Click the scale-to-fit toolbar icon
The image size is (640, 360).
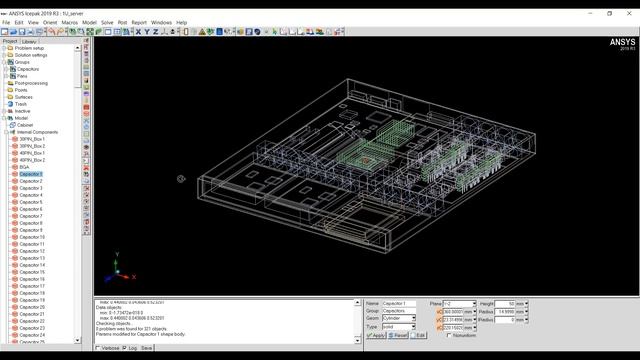pyautogui.click(x=90, y=31)
